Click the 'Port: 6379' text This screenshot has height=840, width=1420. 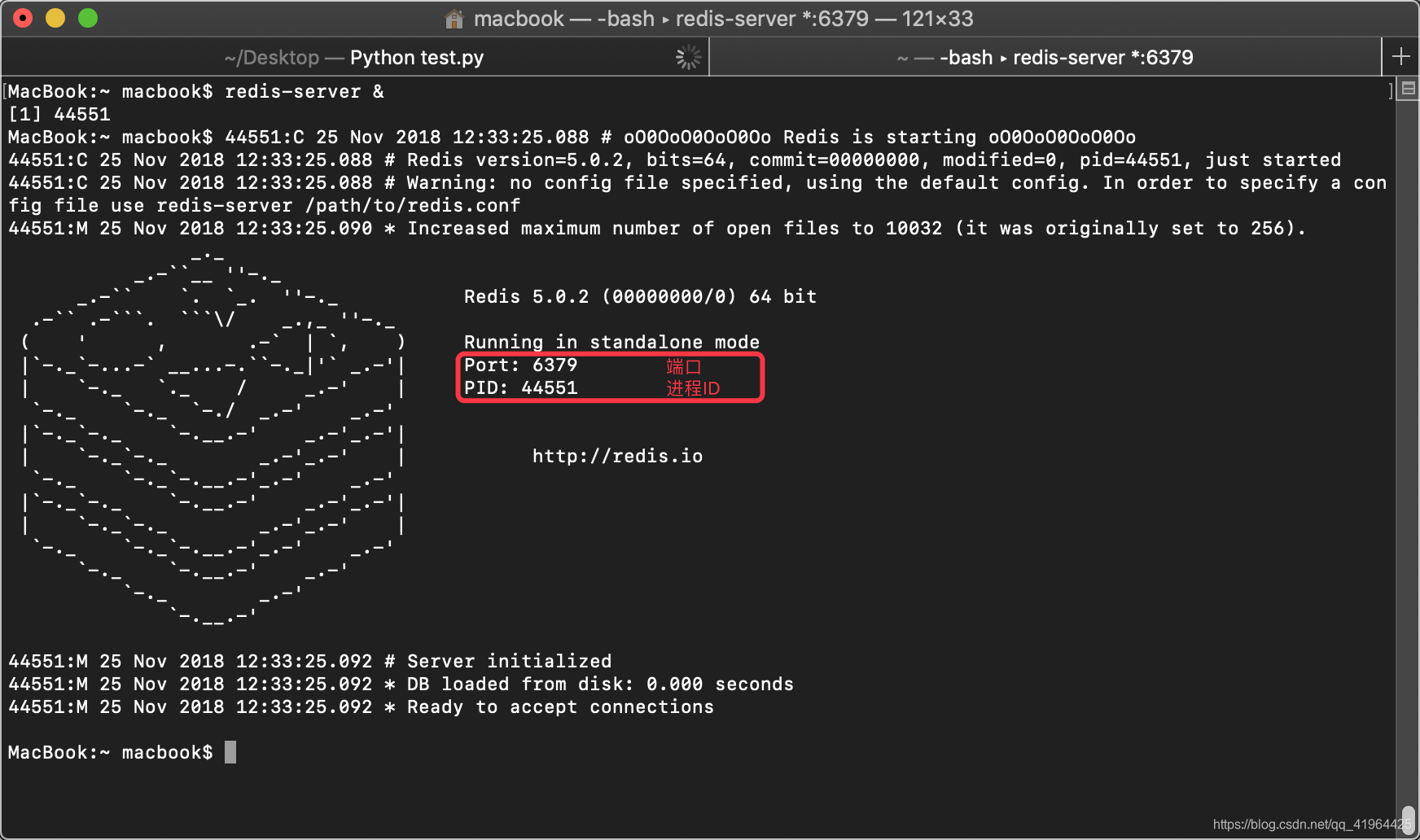(520, 365)
